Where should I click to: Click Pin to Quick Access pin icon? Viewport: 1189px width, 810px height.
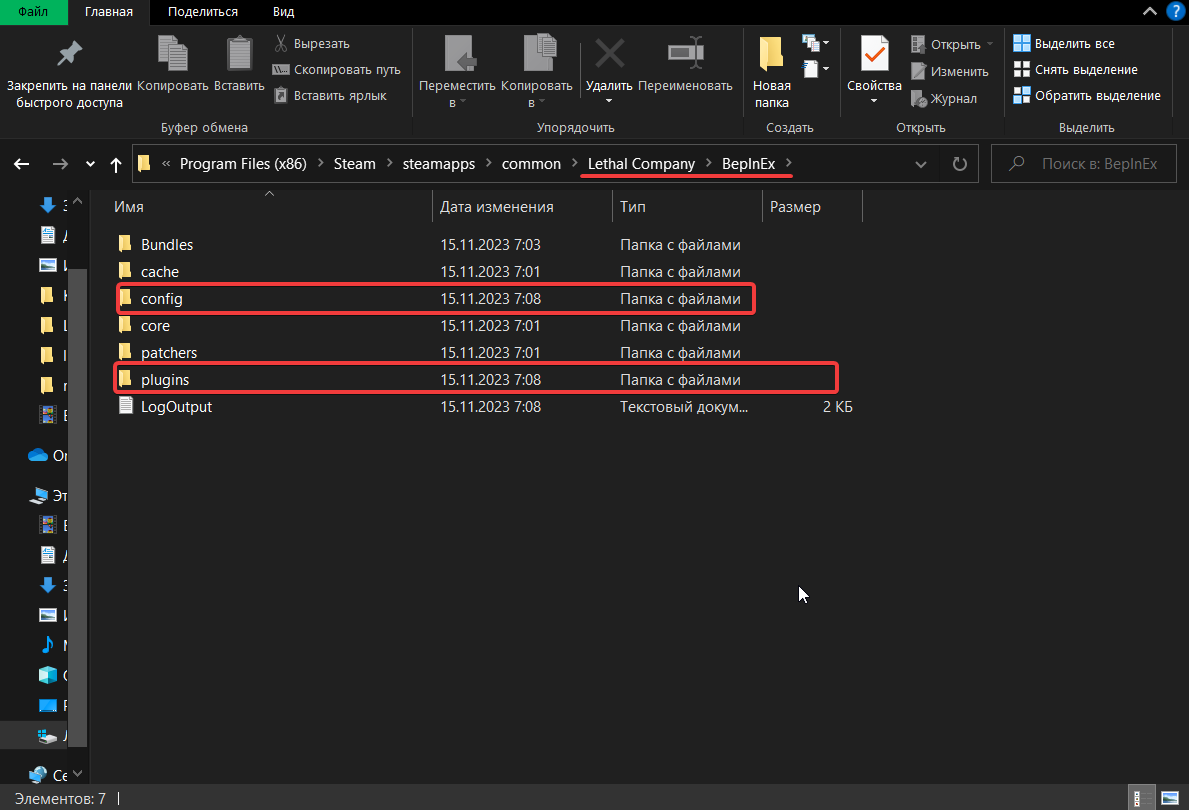pyautogui.click(x=69, y=53)
